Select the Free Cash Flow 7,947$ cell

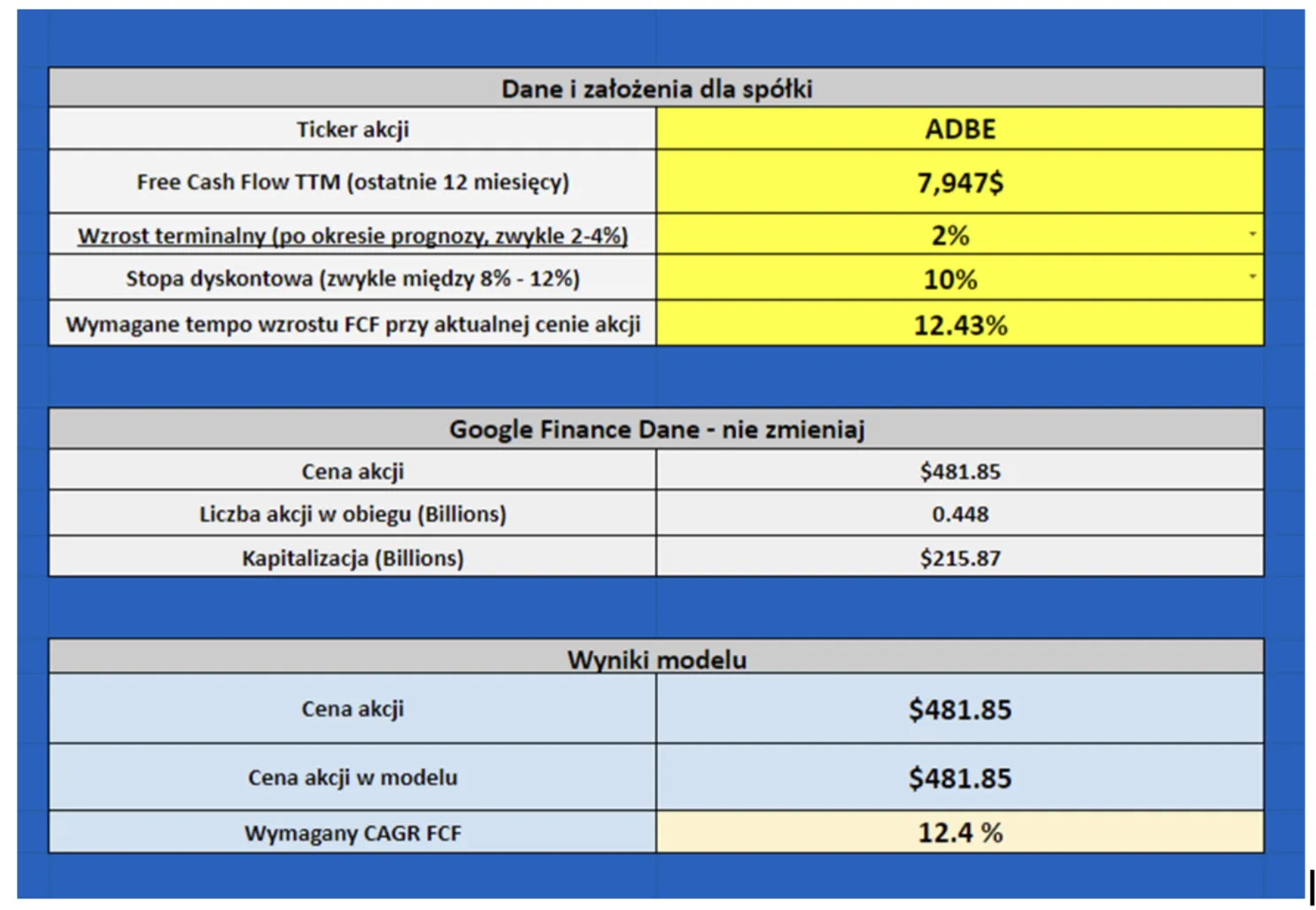[960, 181]
